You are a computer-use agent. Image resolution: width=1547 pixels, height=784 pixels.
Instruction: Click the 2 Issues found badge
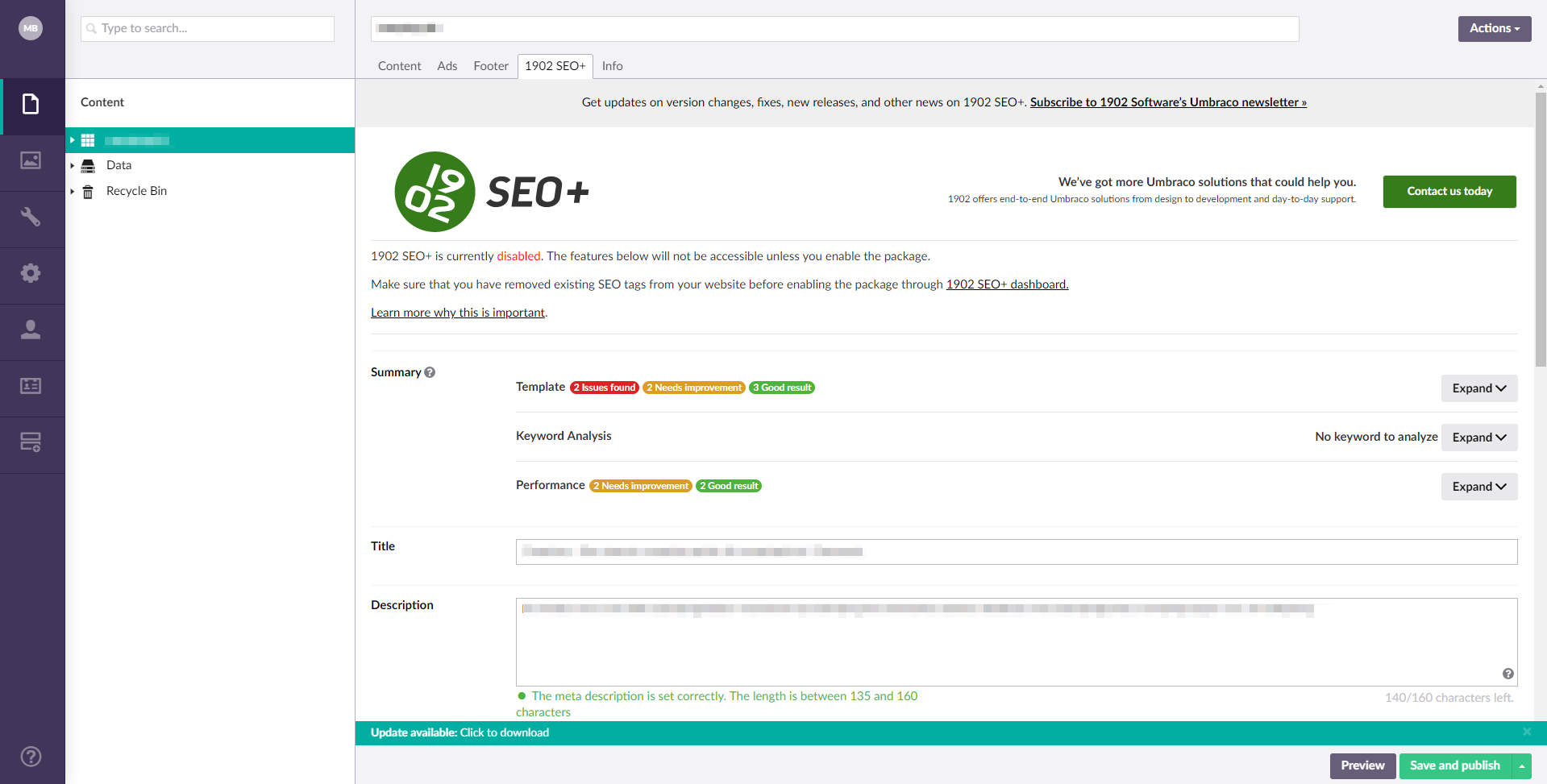point(605,388)
